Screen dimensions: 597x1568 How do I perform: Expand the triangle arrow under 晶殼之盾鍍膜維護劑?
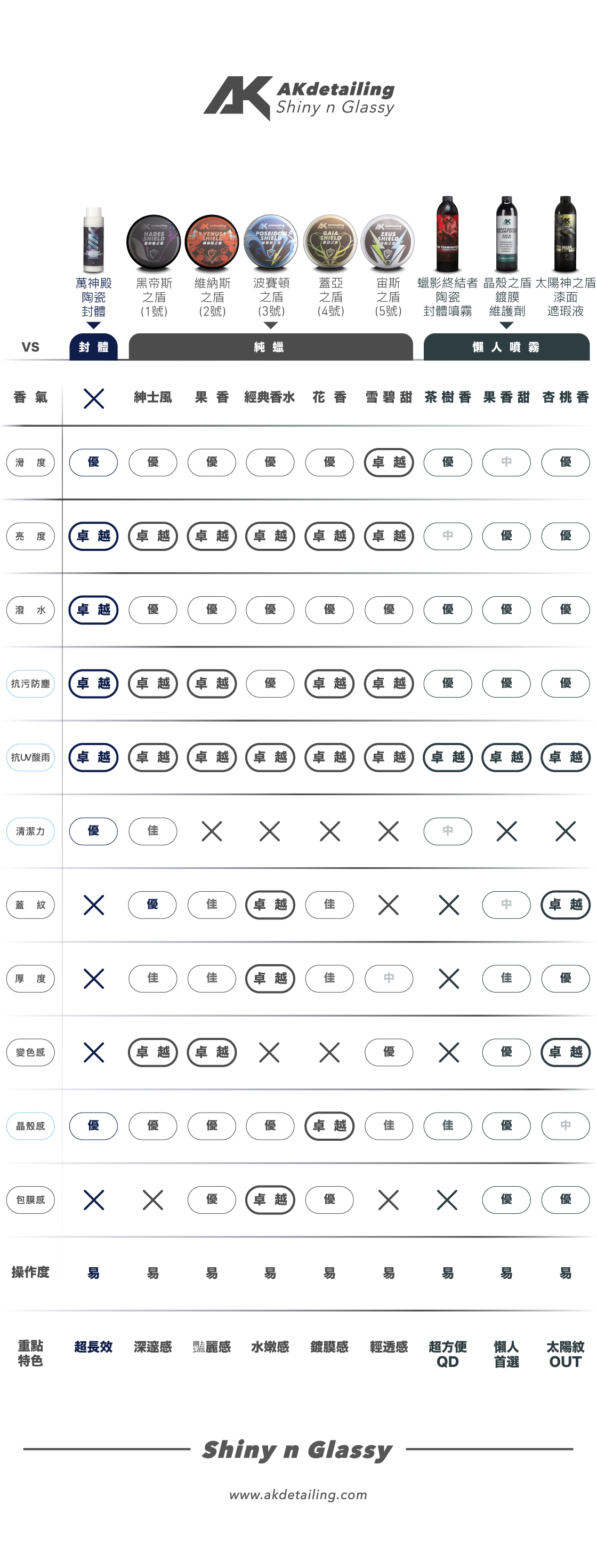(x=506, y=326)
